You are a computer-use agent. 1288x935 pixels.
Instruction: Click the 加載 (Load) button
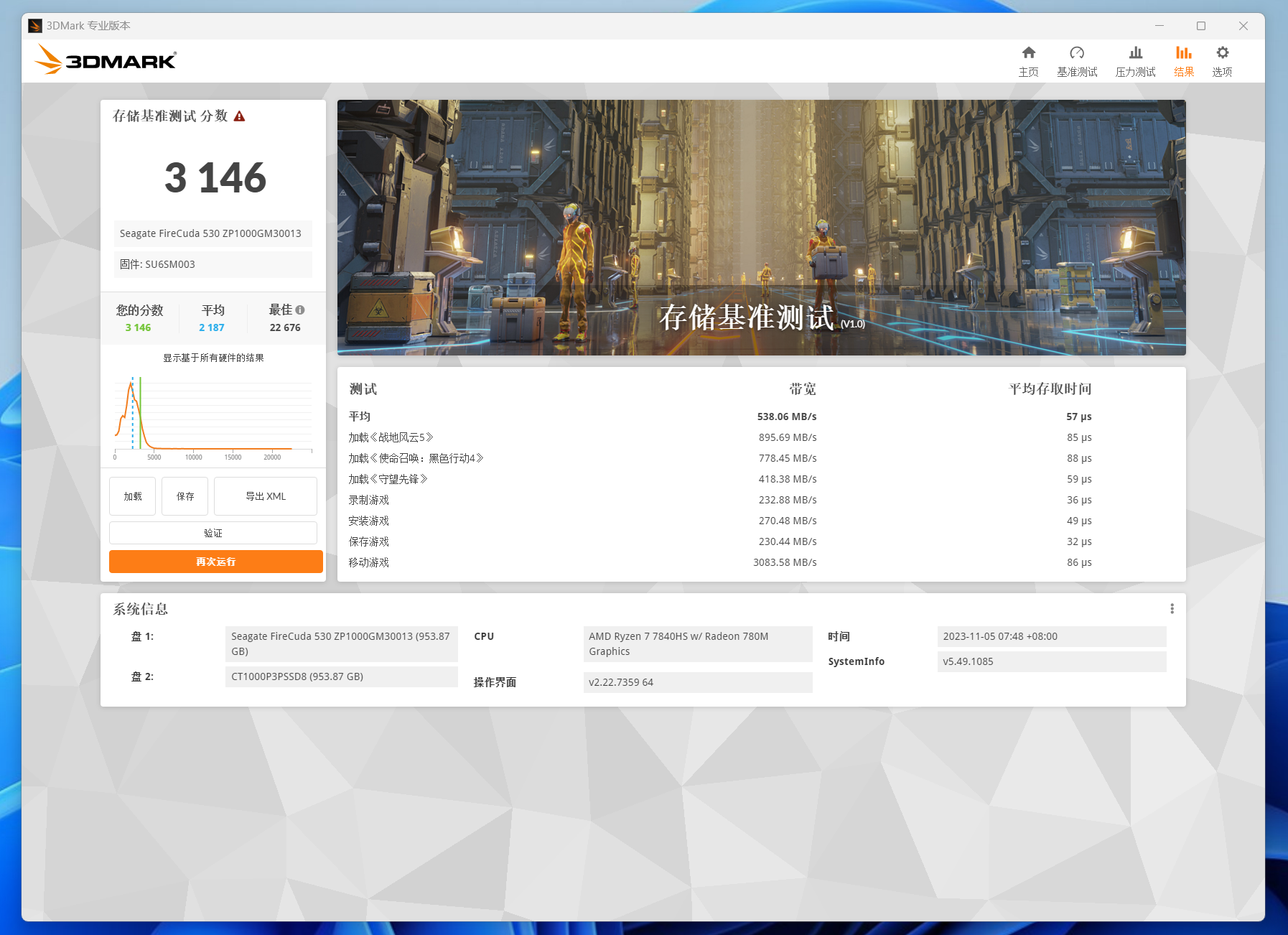tap(132, 496)
